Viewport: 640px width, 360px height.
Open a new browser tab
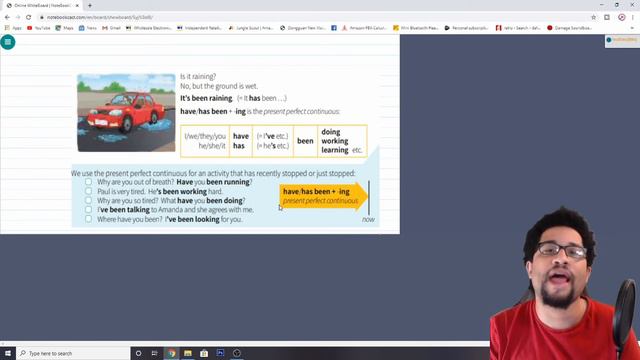(90, 6)
